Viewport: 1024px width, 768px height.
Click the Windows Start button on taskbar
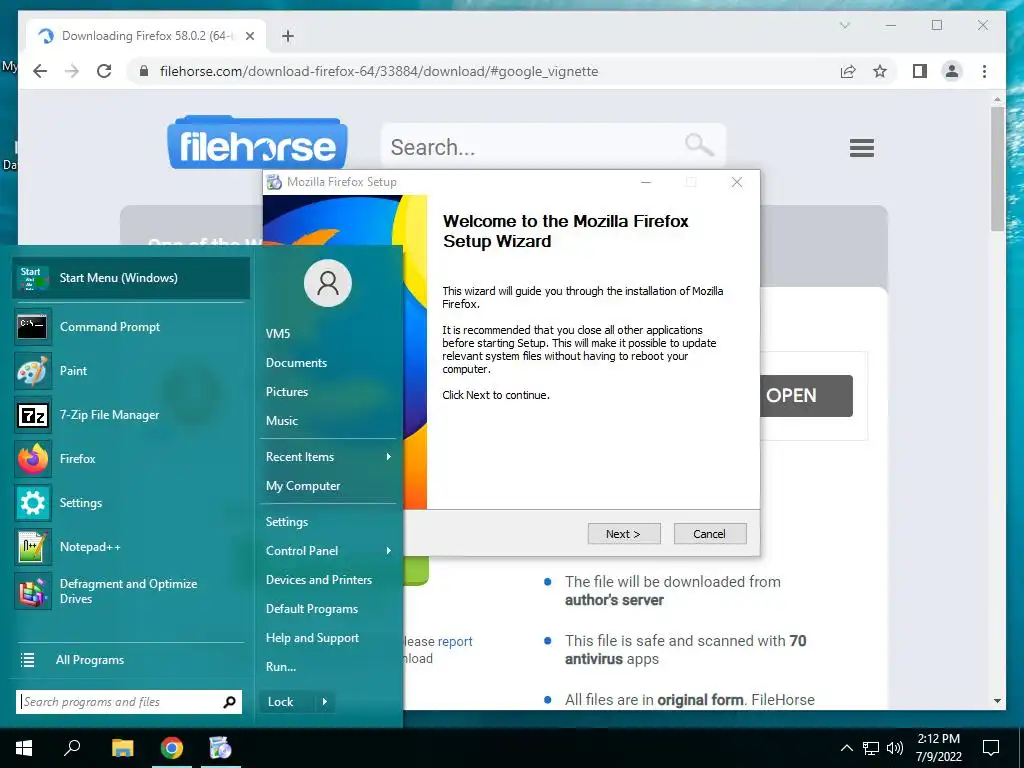pyautogui.click(x=24, y=748)
